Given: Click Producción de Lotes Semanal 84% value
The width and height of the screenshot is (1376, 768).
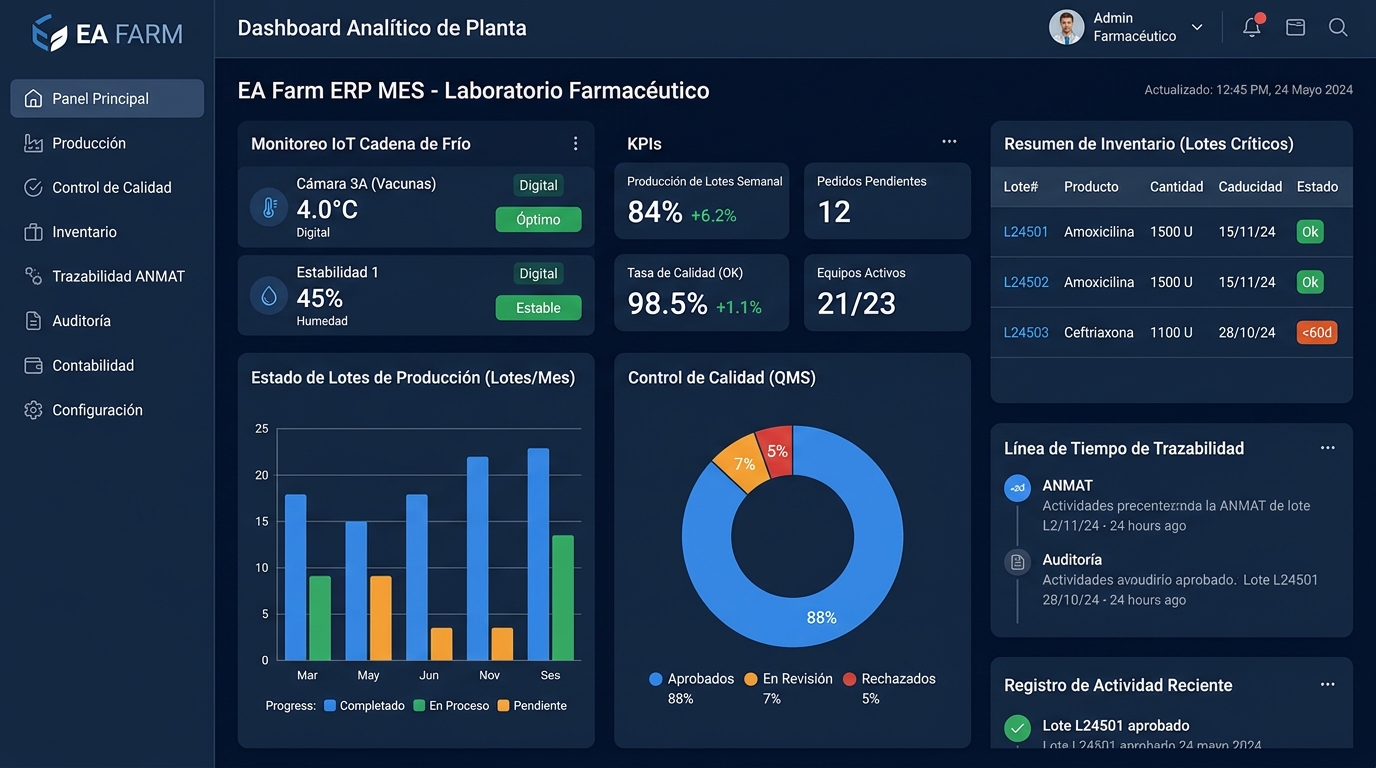Looking at the screenshot, I should pyautogui.click(x=655, y=212).
